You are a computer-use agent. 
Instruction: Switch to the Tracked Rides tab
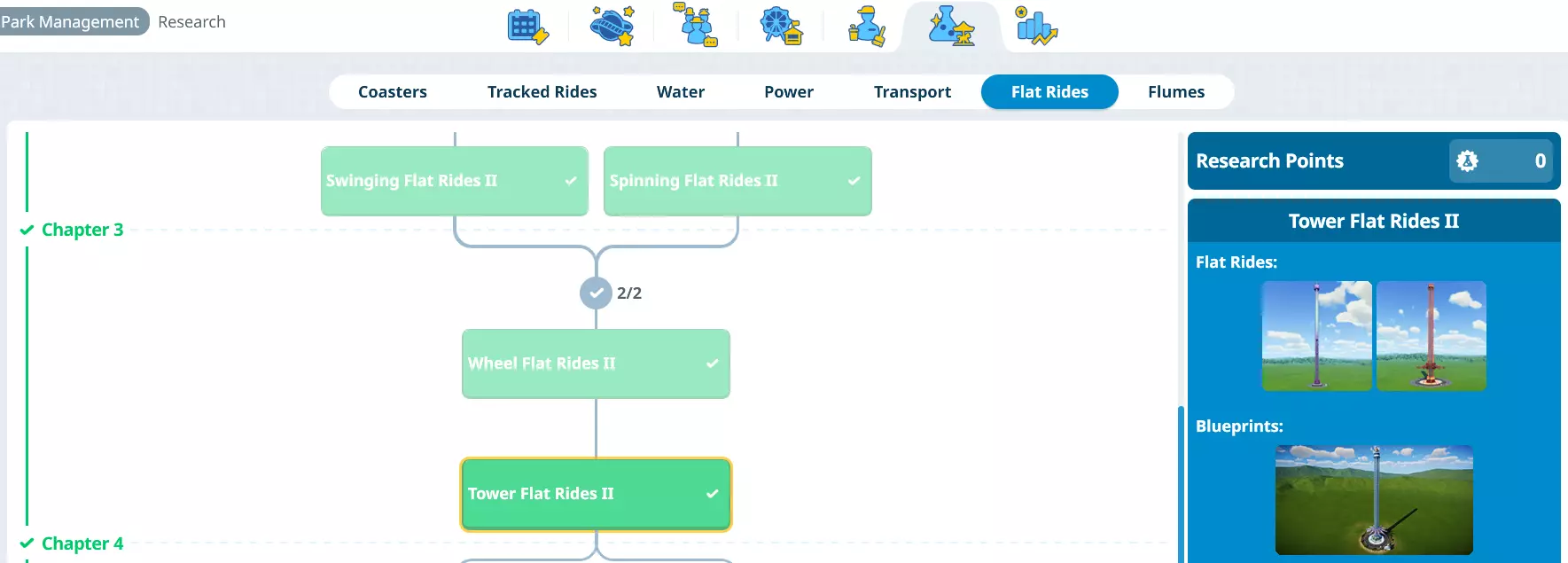point(542,92)
